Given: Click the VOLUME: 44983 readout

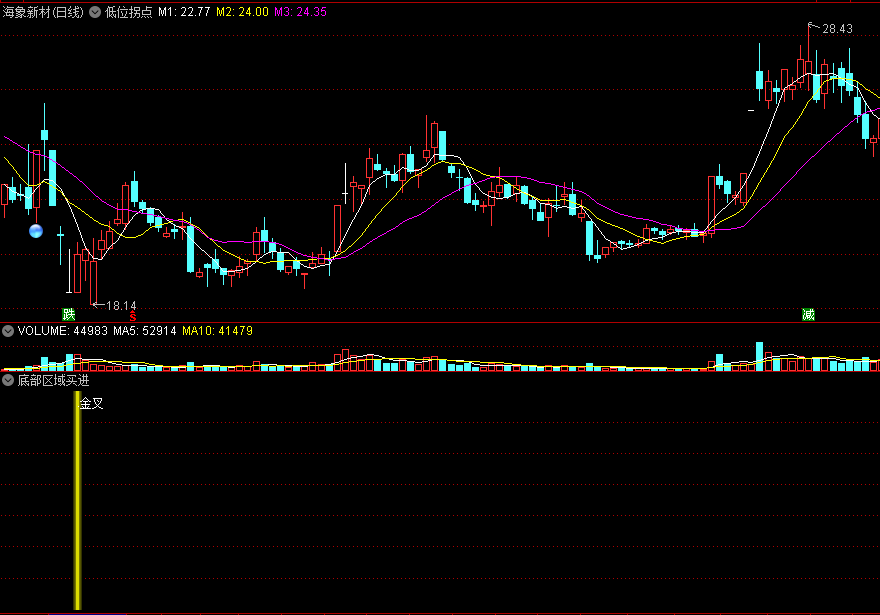Looking at the screenshot, I should [x=62, y=331].
